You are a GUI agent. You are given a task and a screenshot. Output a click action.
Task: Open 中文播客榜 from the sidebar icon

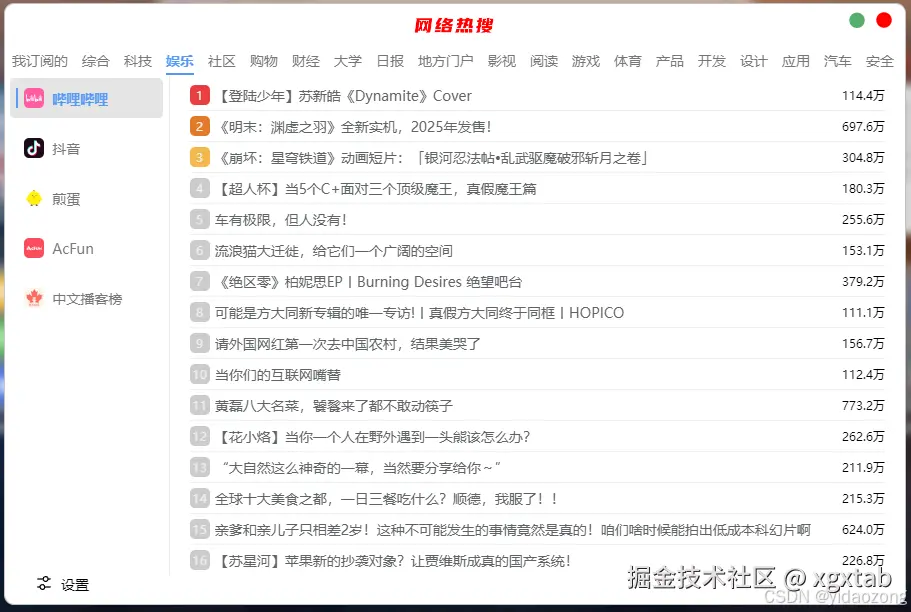34,298
